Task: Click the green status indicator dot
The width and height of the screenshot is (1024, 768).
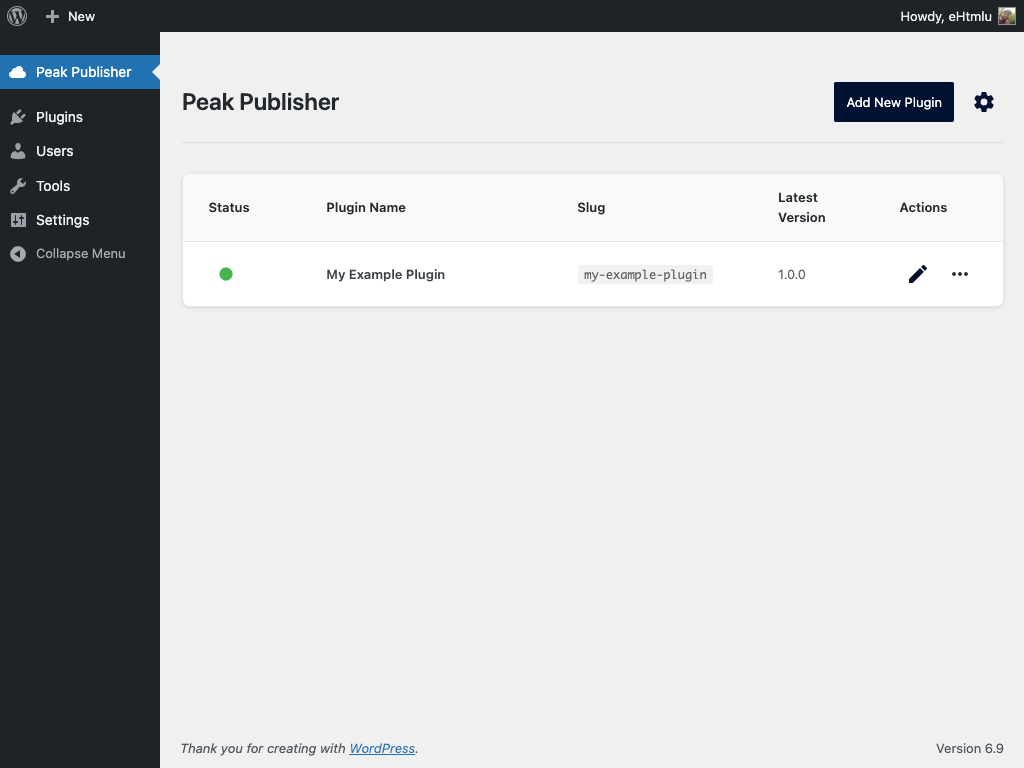Action: (x=226, y=273)
